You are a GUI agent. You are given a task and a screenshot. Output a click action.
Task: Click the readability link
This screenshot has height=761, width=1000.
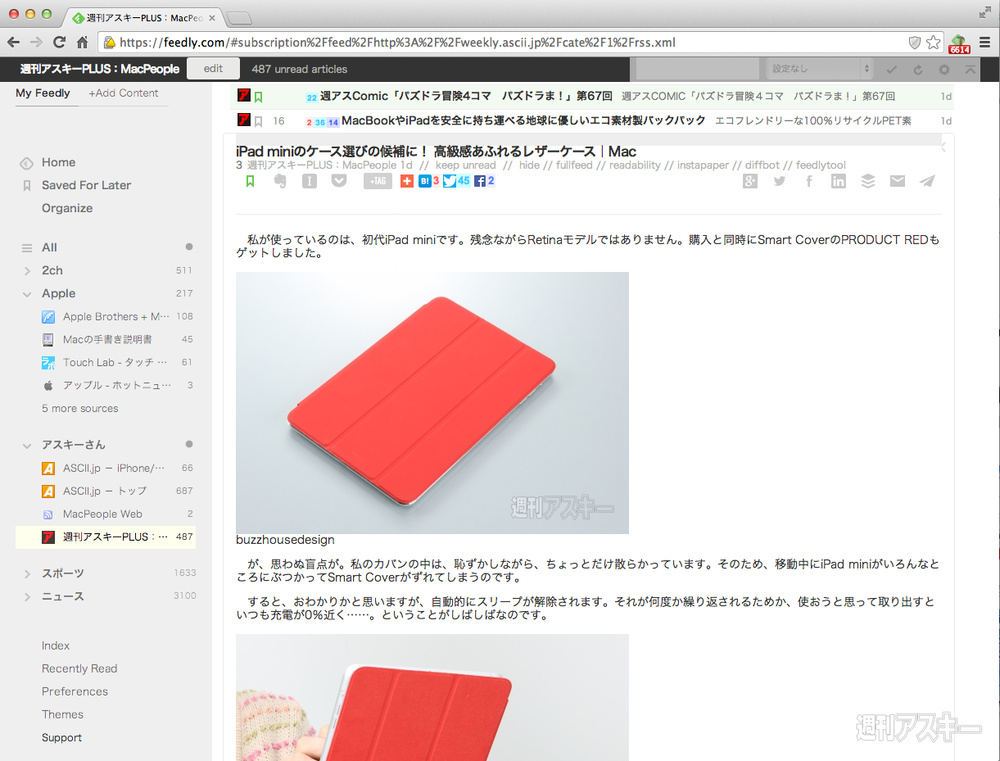point(635,165)
